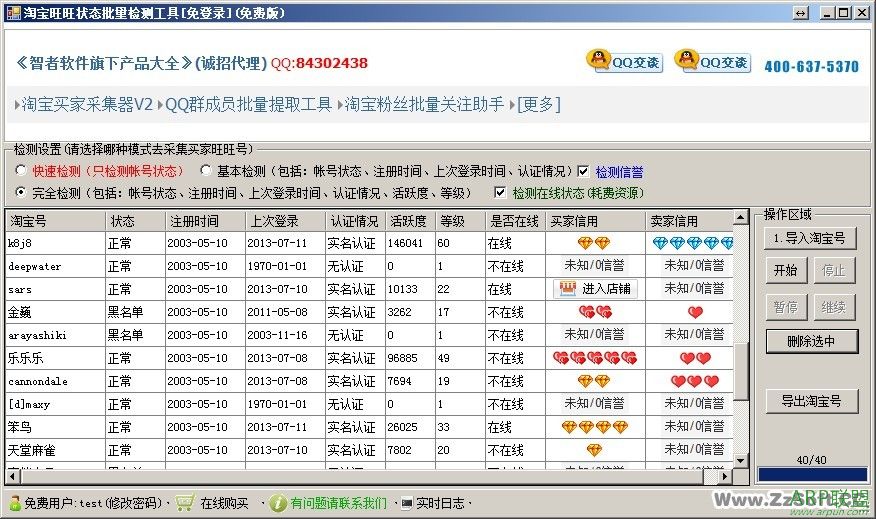
Task: Click seller blue diamonds for k8j8
Action: click(x=693, y=243)
